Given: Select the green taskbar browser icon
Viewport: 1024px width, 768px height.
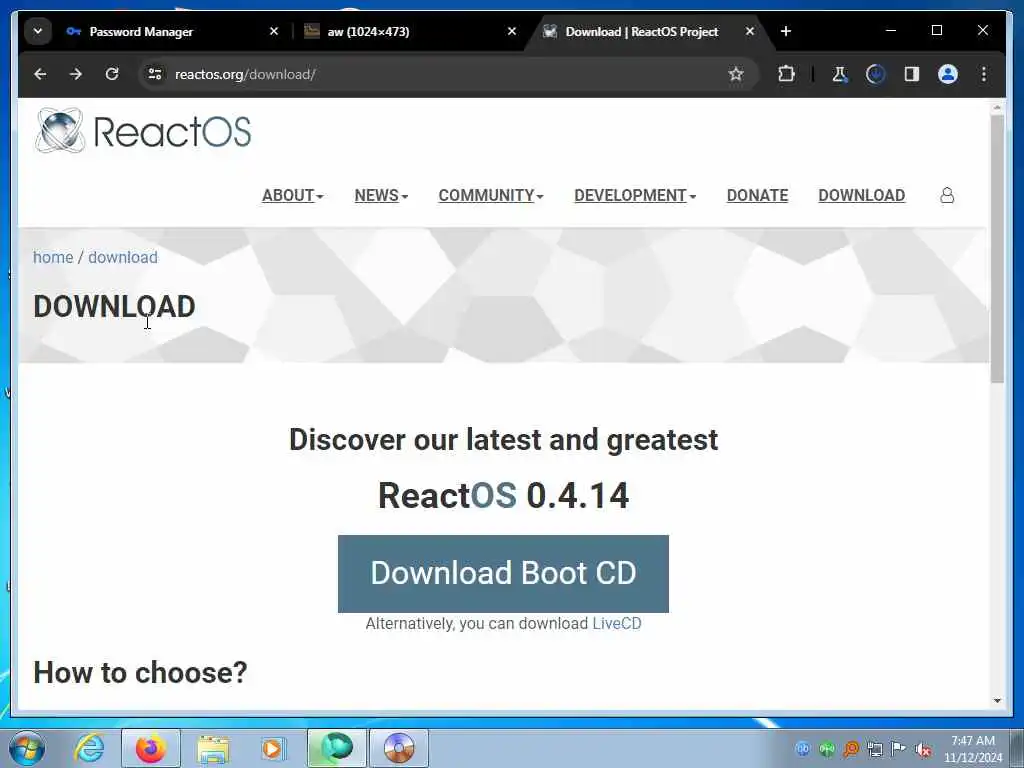Looking at the screenshot, I should pos(337,748).
